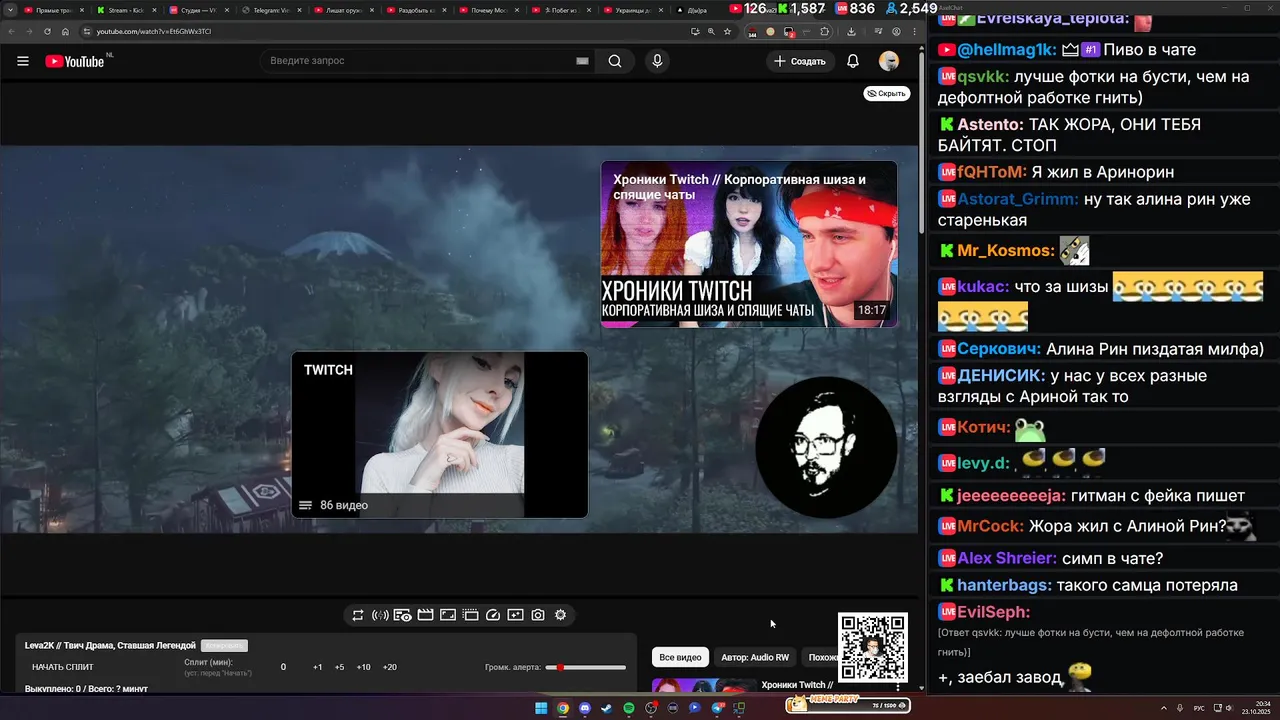Viewport: 1280px width, 720px height.
Task: Click the РУС language indicator in tray
Action: 1199,708
